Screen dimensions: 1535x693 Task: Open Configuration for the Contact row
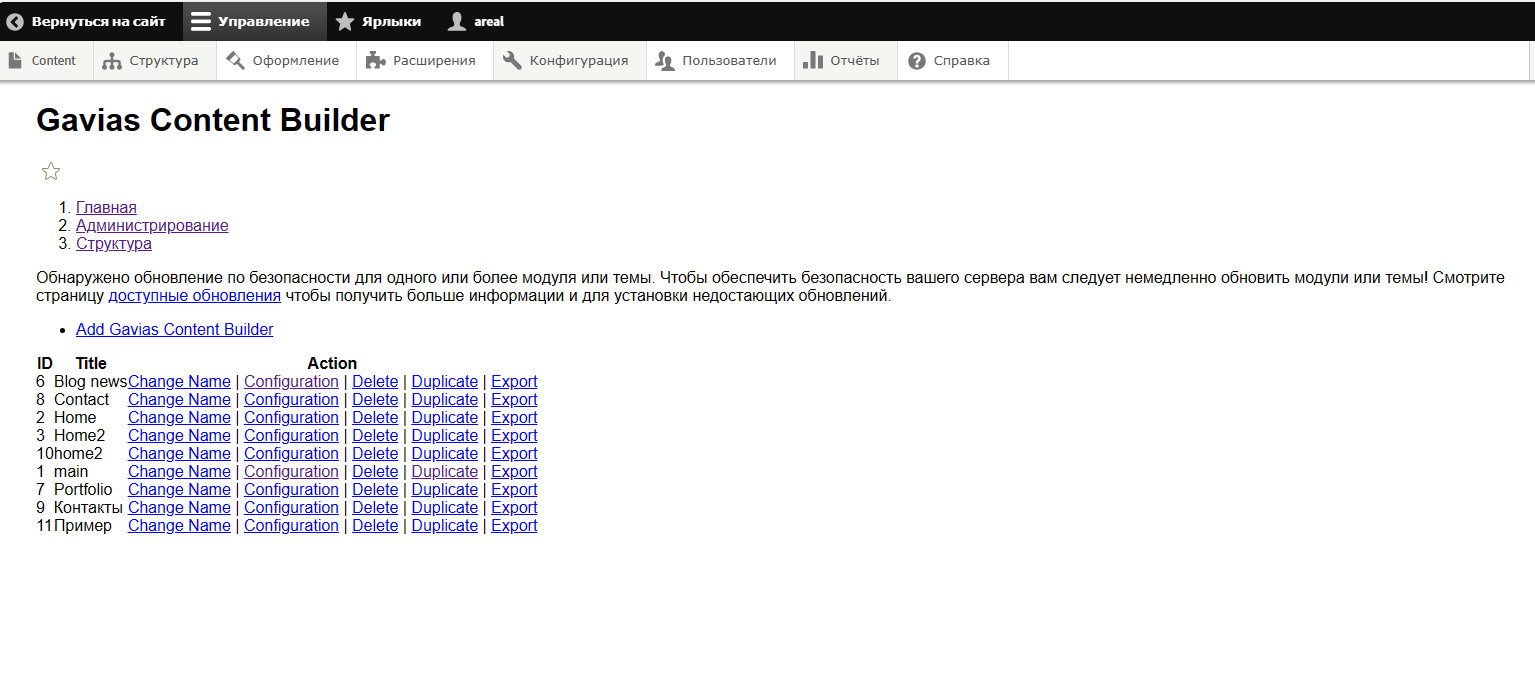(x=291, y=399)
